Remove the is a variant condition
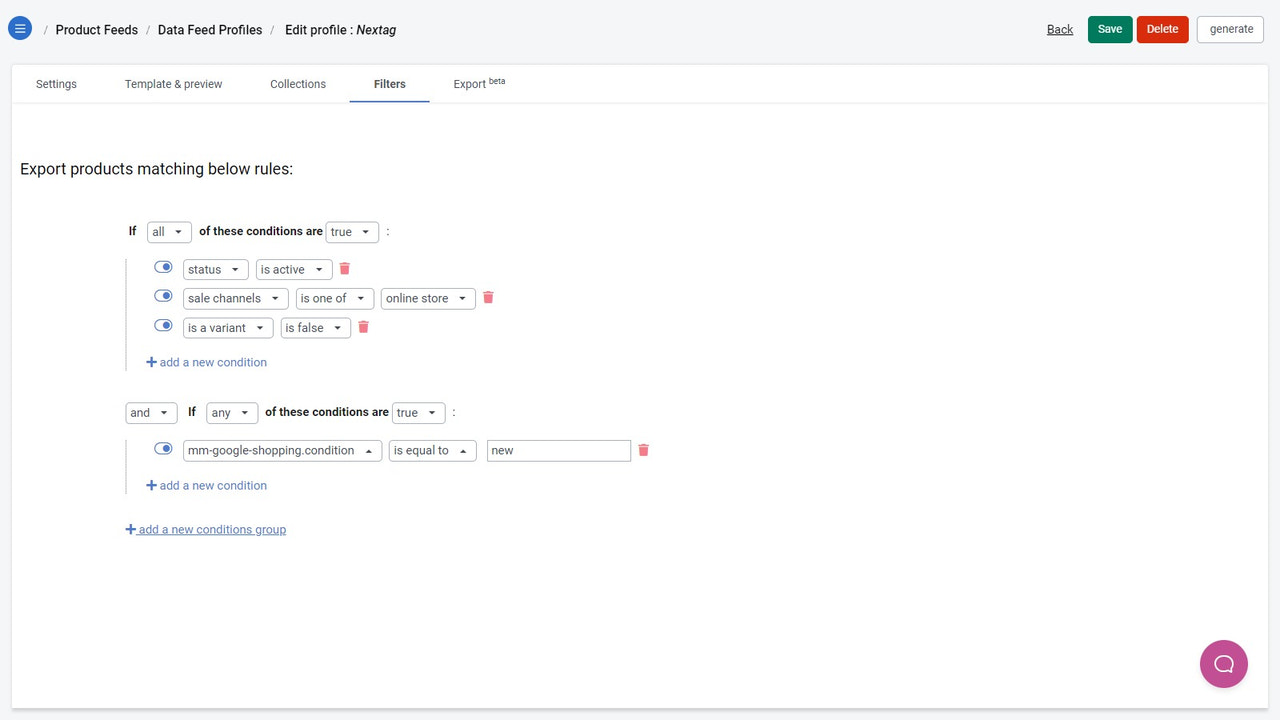Screen dimensions: 1280x720 (363, 327)
